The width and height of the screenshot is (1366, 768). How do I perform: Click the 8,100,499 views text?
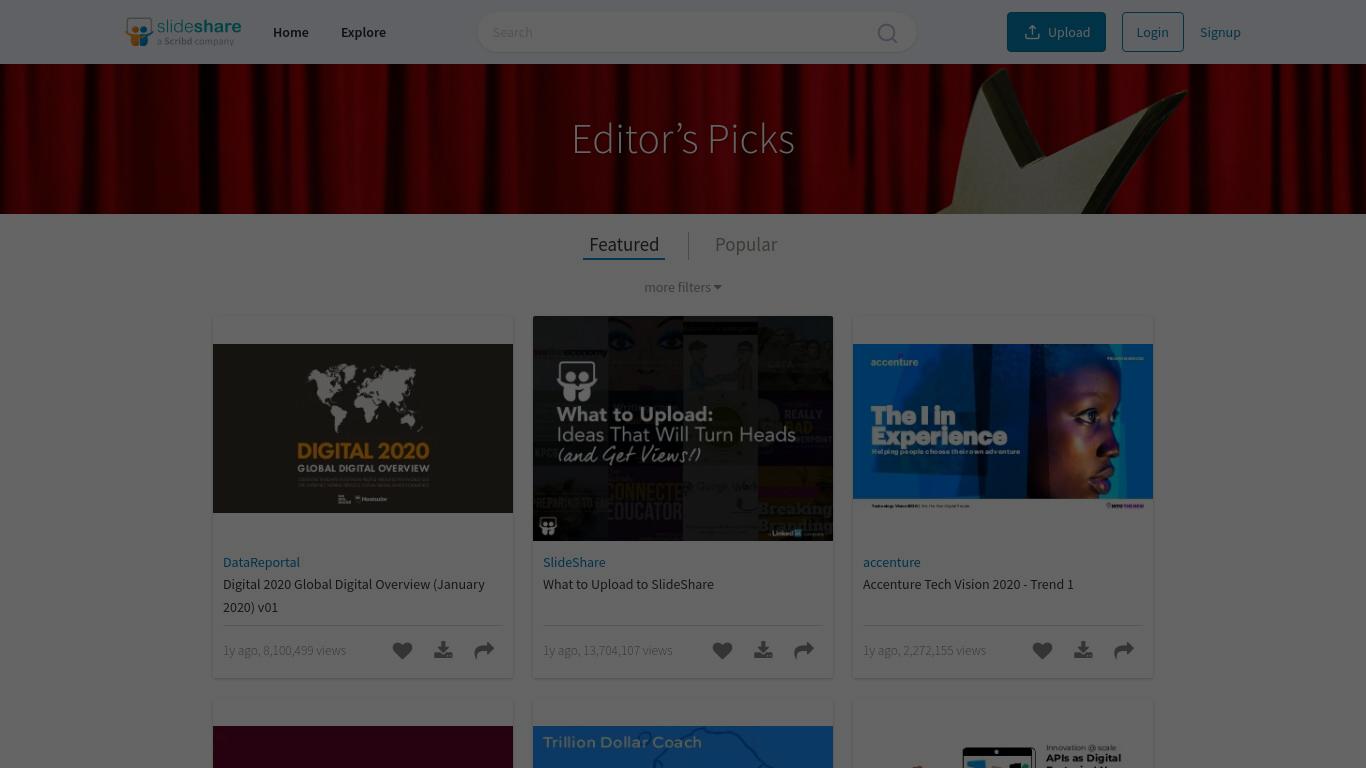304,650
